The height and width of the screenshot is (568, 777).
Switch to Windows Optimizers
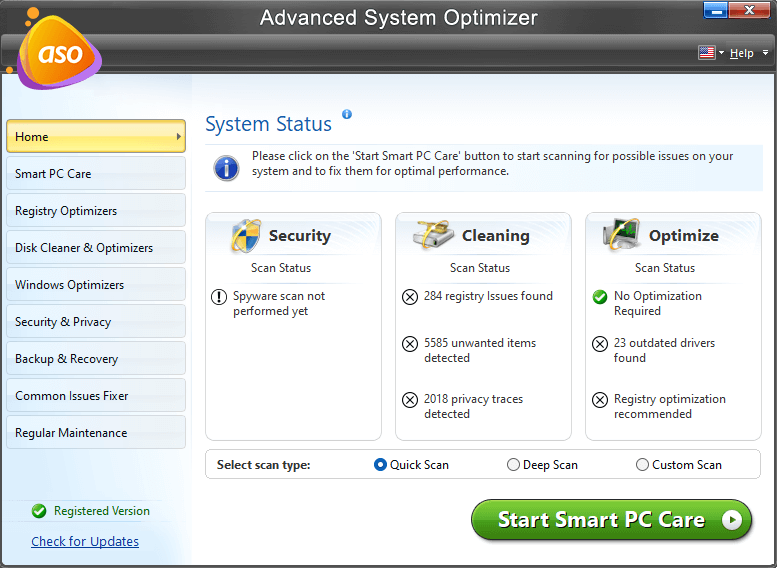96,284
